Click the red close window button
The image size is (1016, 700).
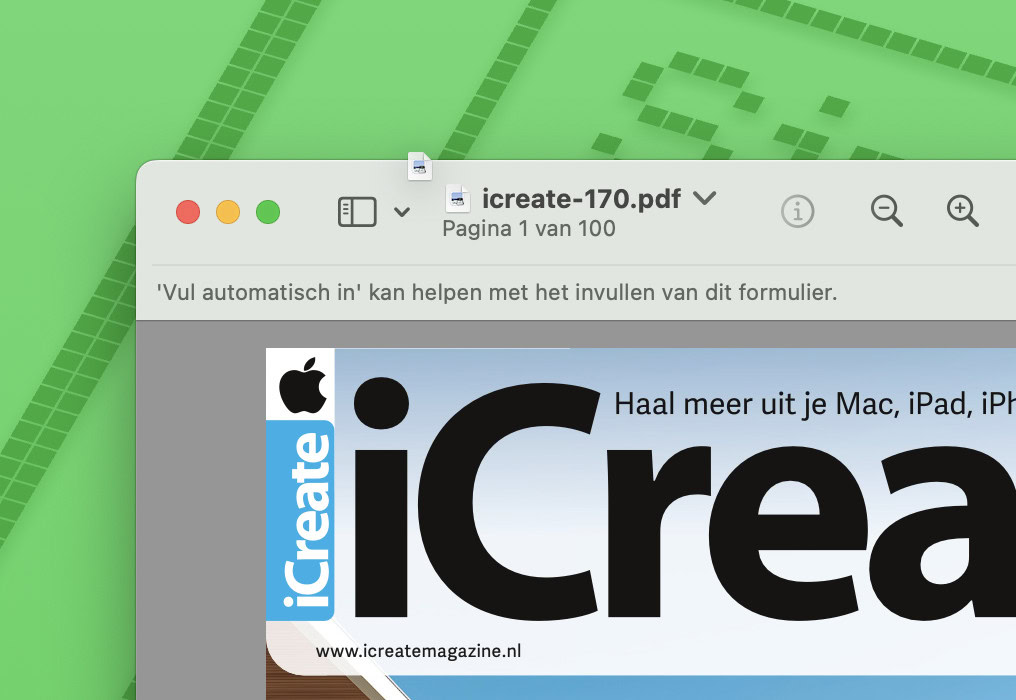point(188,212)
